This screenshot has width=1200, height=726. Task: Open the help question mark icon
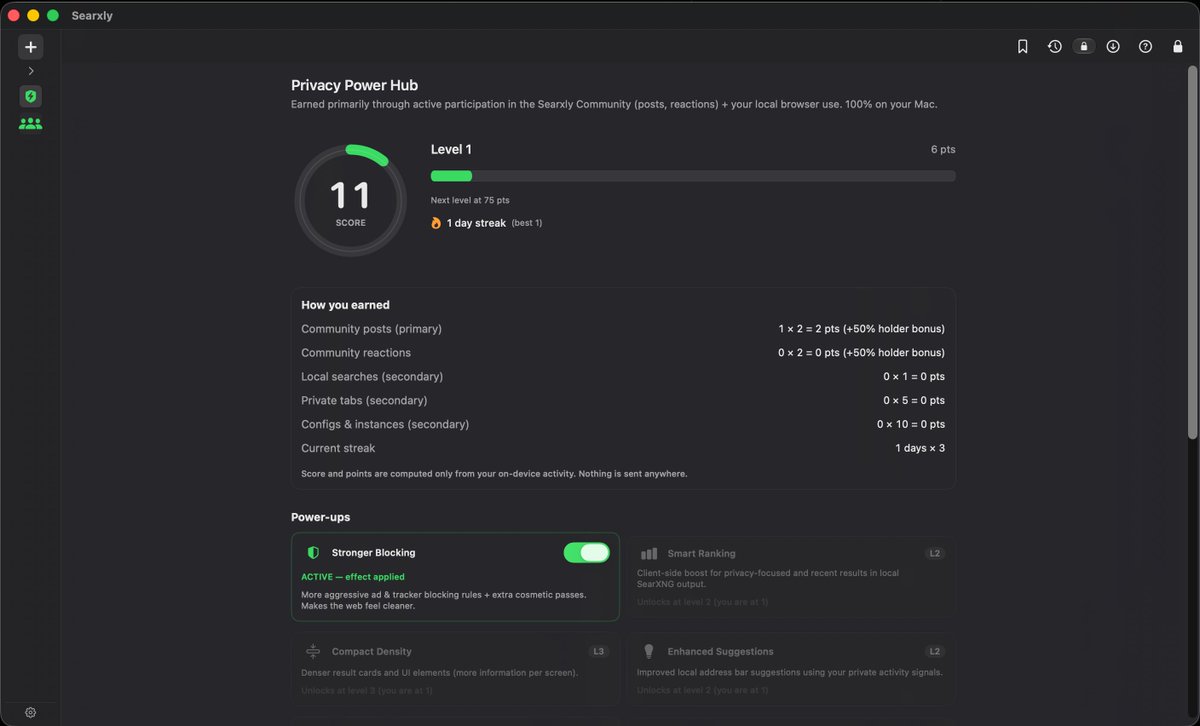point(1146,46)
